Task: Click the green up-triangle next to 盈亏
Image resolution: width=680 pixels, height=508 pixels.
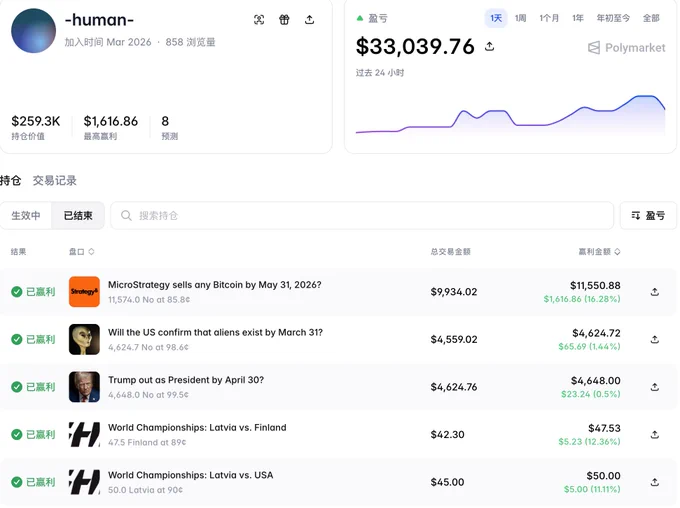Action: (360, 18)
